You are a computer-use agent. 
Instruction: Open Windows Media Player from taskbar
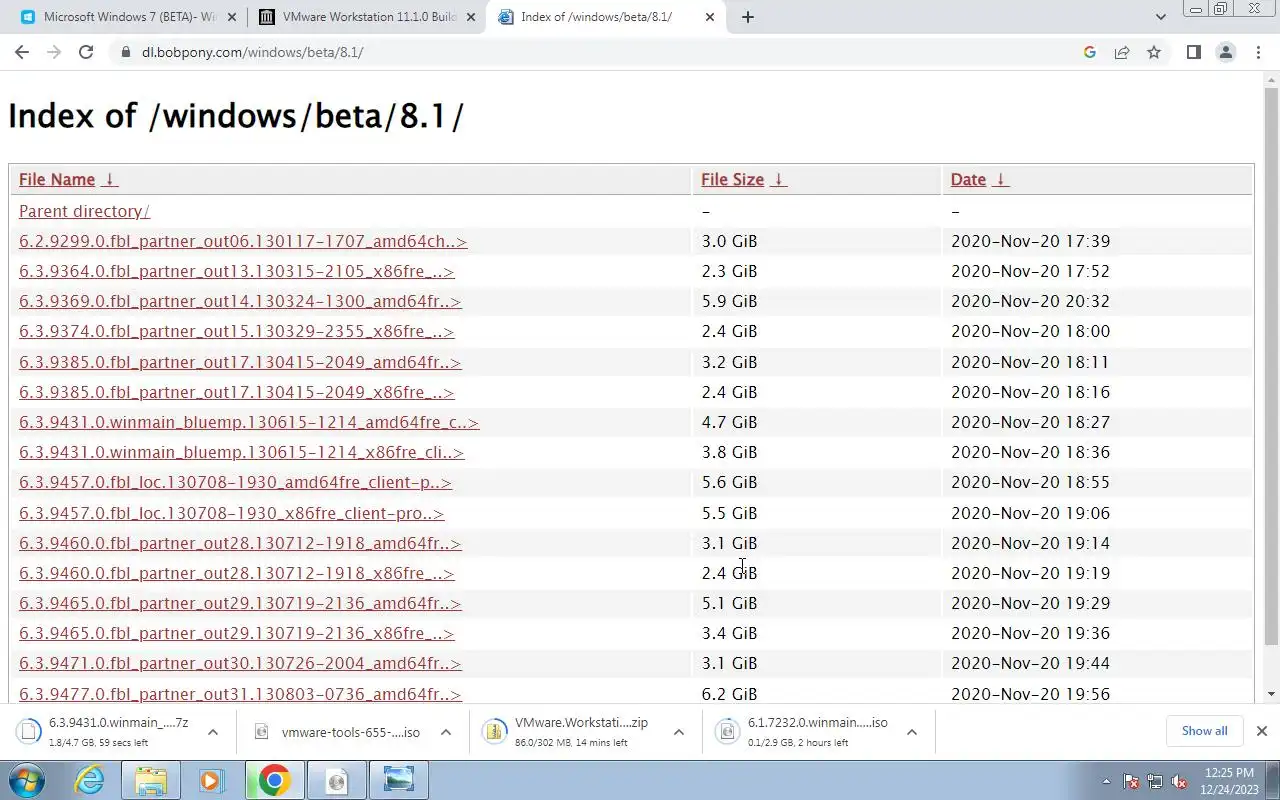click(x=211, y=780)
